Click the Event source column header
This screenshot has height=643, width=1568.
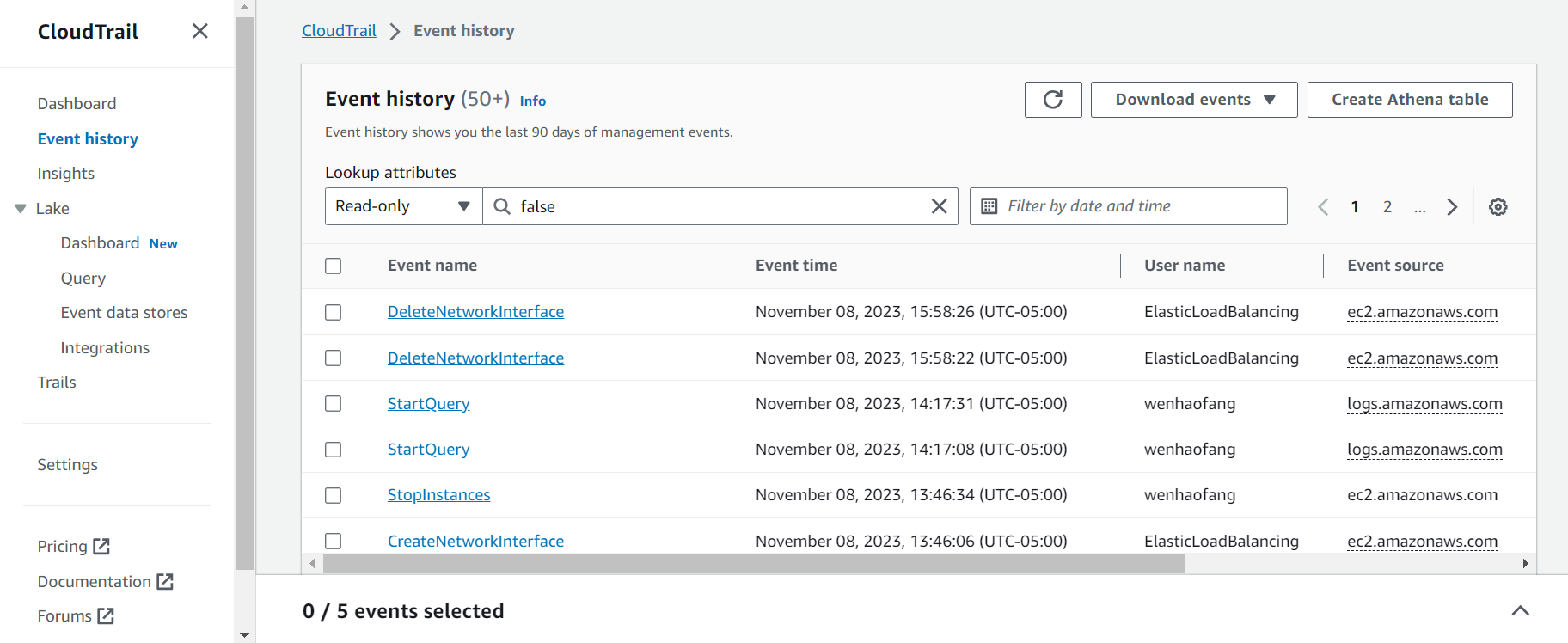[x=1395, y=266]
